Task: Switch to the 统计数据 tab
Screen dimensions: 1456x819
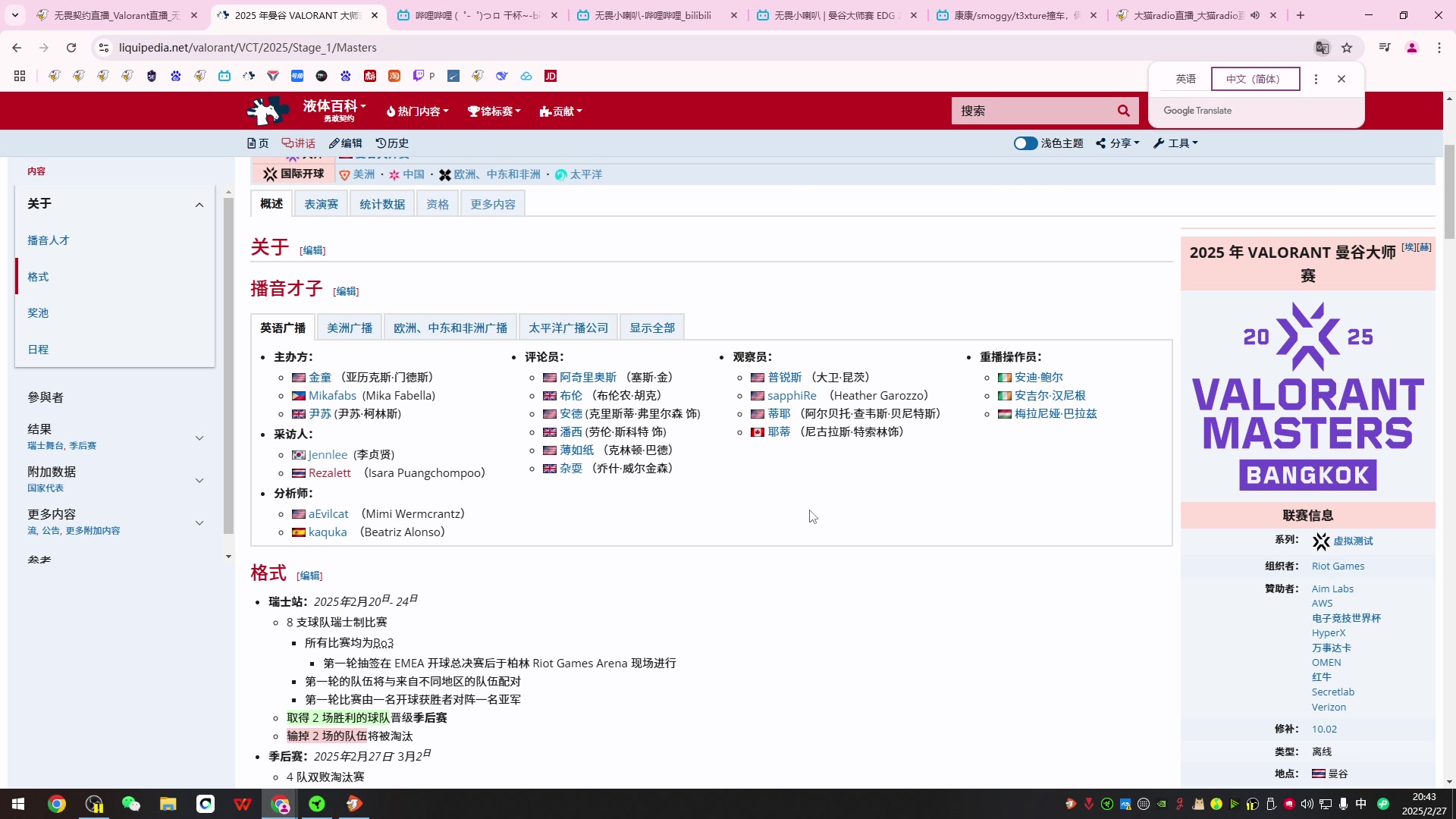Action: [x=382, y=204]
